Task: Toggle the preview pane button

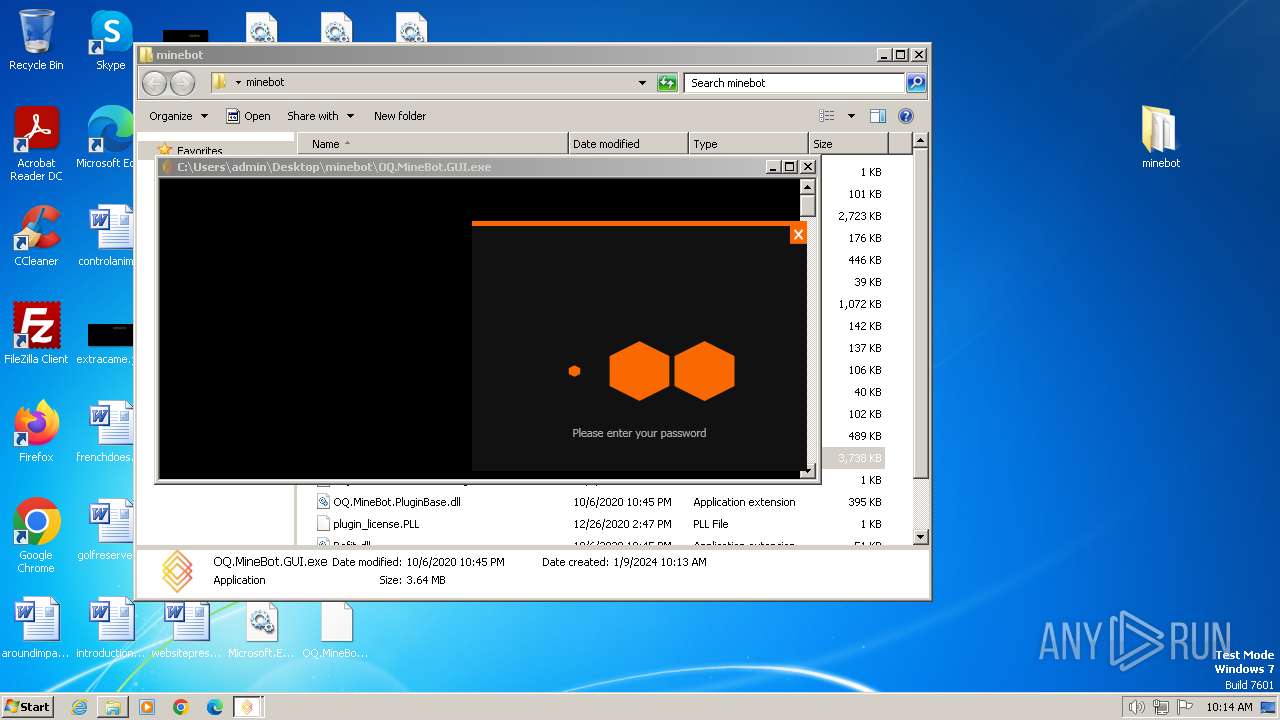Action: pos(877,116)
